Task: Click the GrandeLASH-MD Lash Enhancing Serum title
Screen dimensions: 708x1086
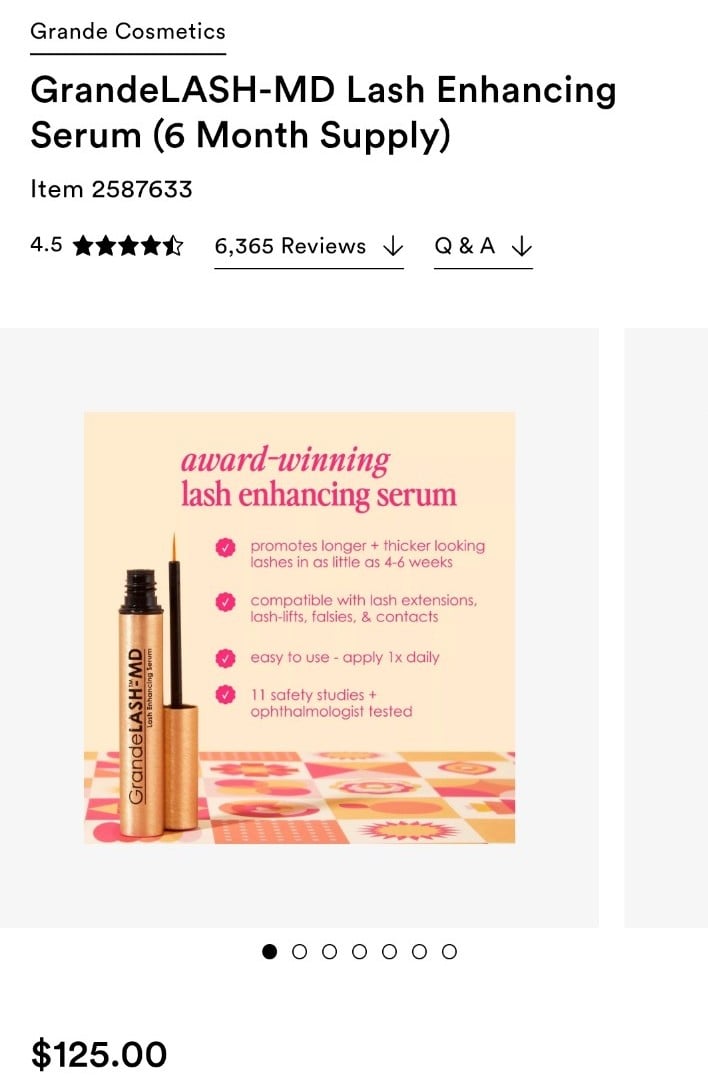Action: click(x=323, y=112)
